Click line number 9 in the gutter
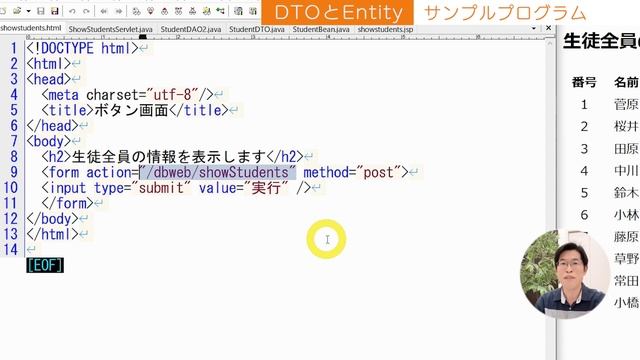Viewport: 640px width, 360px height. [13, 172]
